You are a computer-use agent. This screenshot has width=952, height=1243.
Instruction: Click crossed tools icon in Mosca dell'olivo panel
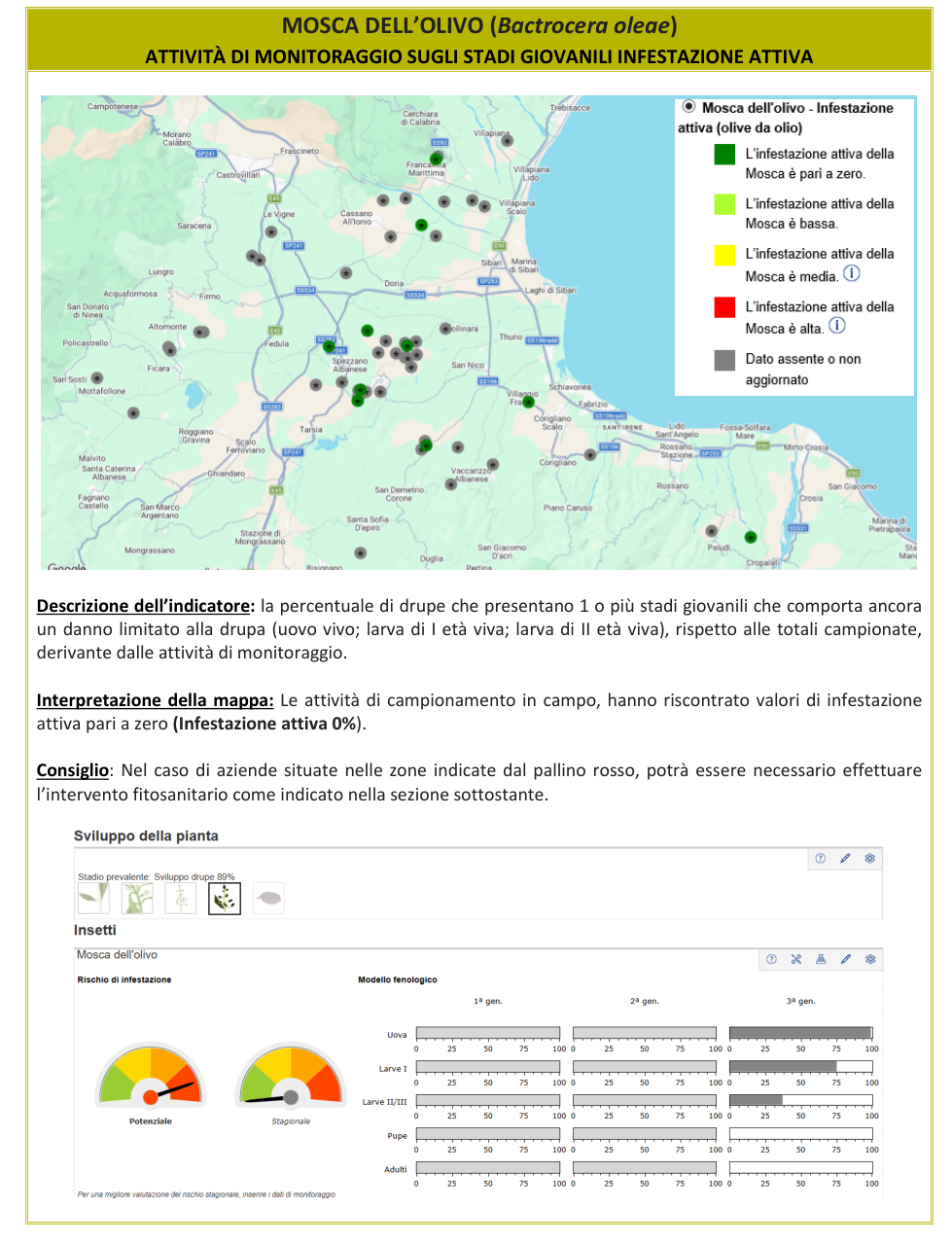coord(796,959)
